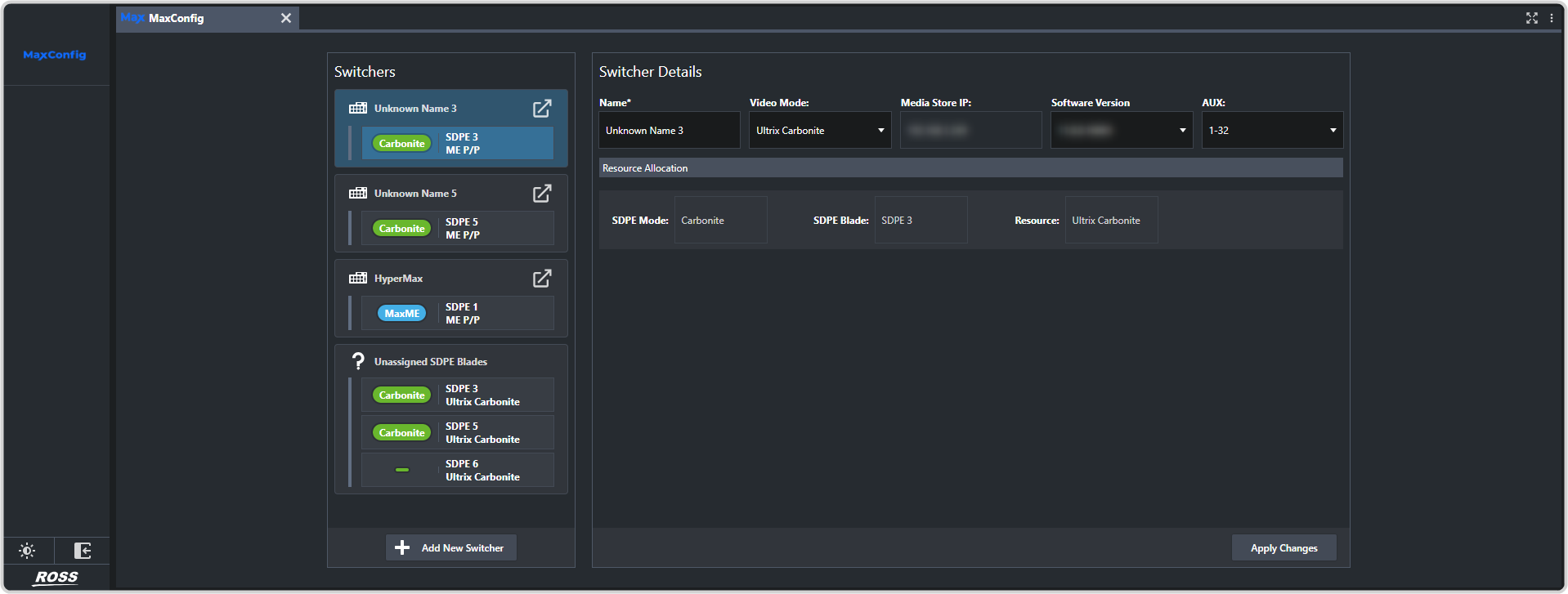Open HyperMax switcher in new window
The image size is (1568, 594).
(542, 279)
